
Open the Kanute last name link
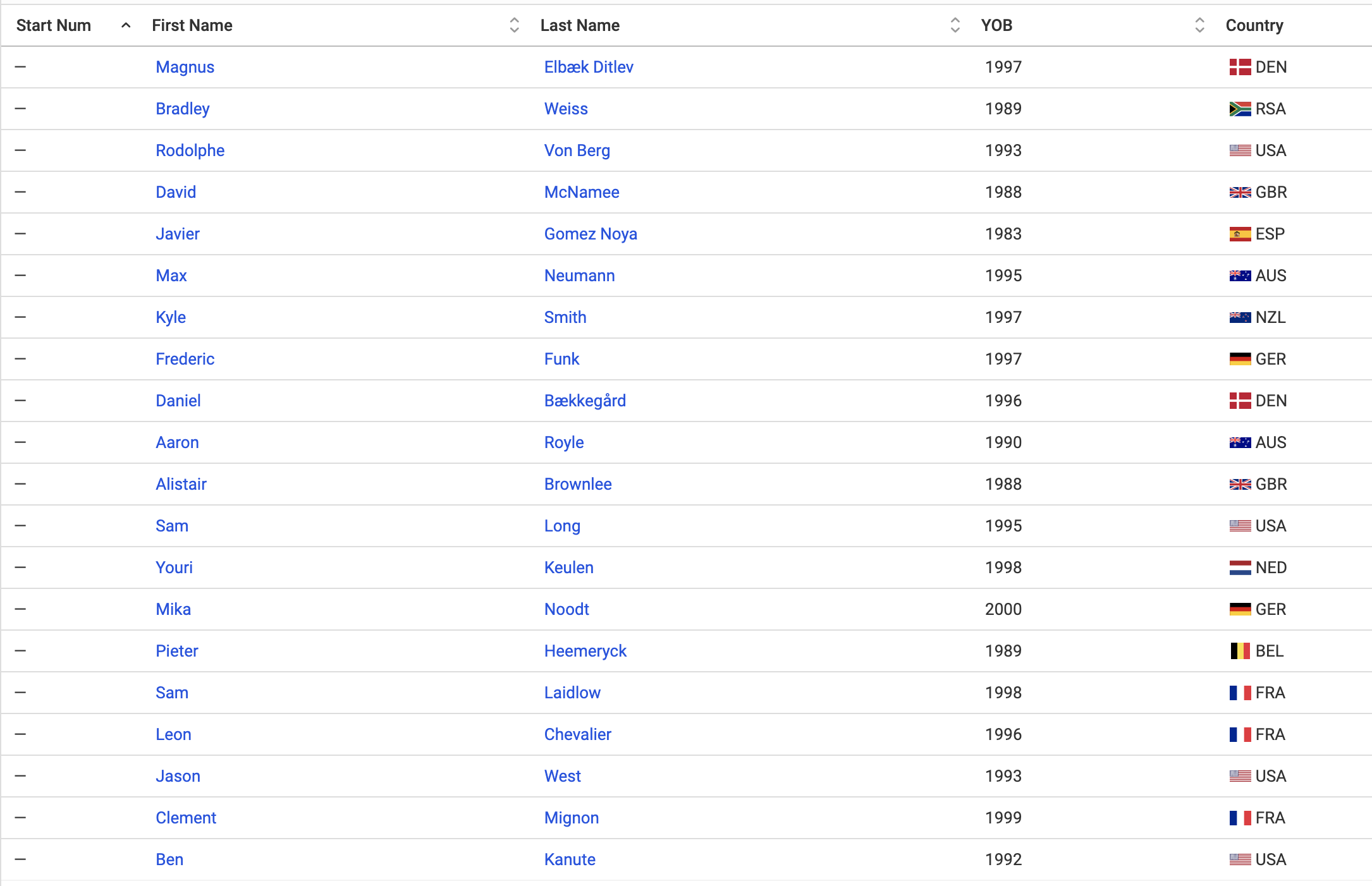[569, 859]
